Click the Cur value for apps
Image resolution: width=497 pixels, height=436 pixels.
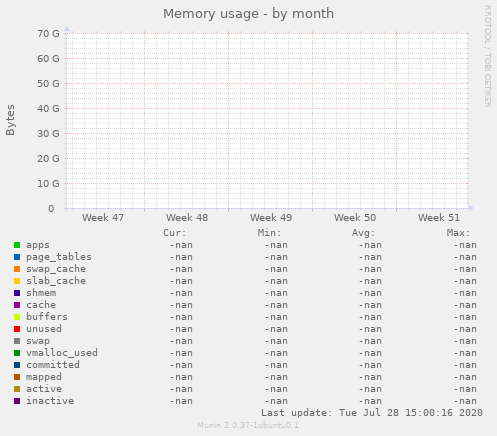181,245
